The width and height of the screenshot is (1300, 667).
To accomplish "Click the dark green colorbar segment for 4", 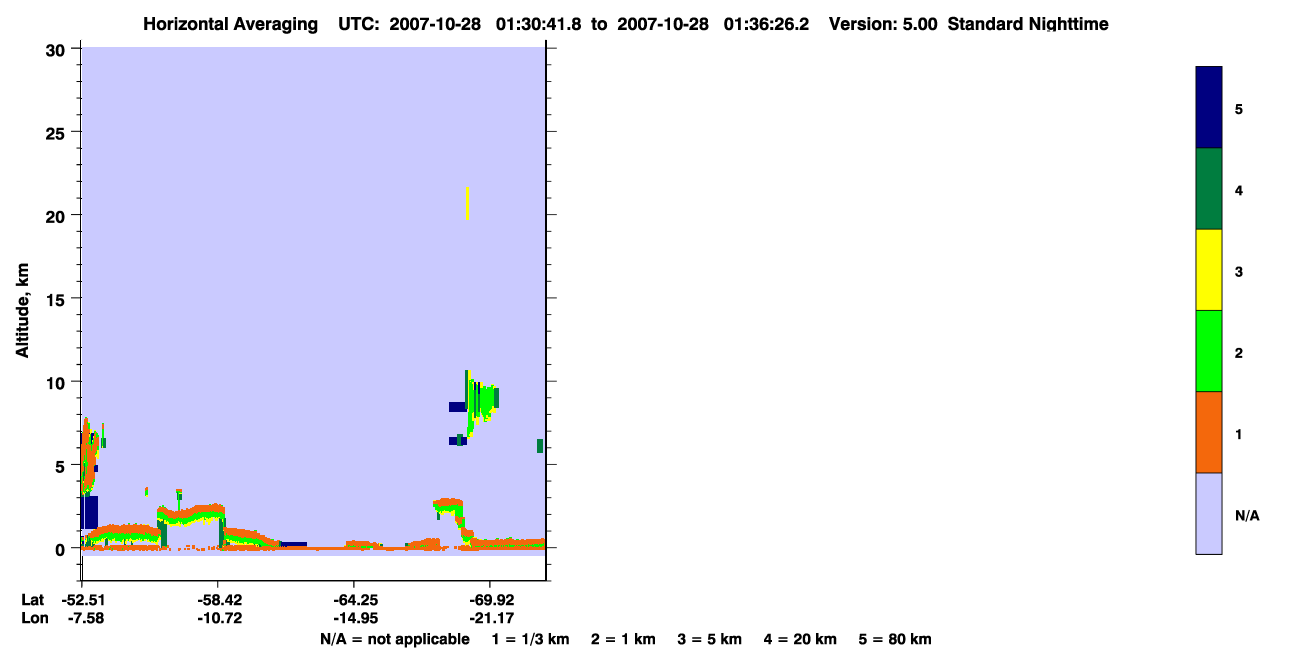I will pos(1209,189).
